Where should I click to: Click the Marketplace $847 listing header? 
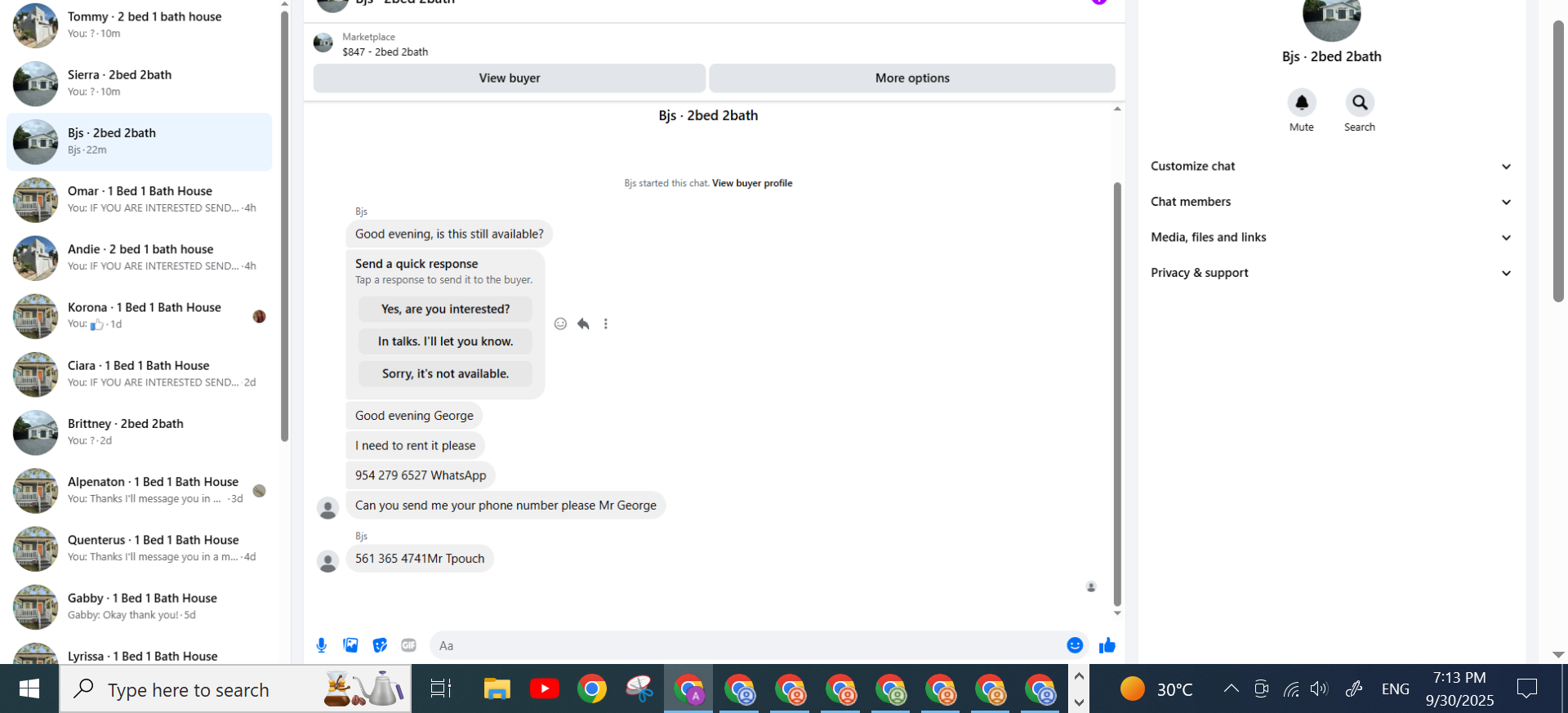coord(714,44)
